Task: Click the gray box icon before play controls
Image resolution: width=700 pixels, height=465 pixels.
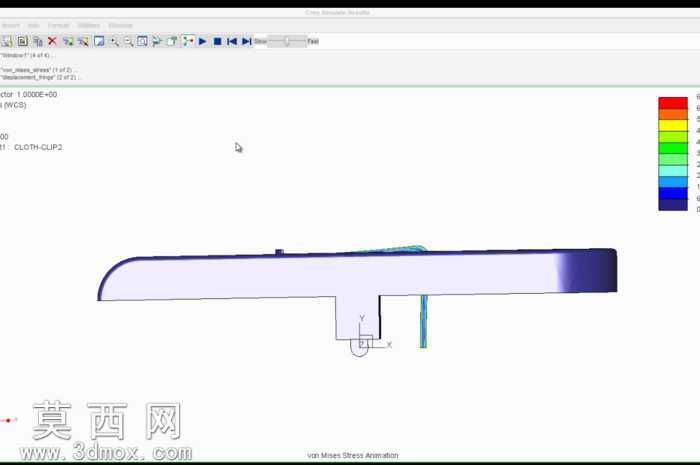Action: point(172,42)
